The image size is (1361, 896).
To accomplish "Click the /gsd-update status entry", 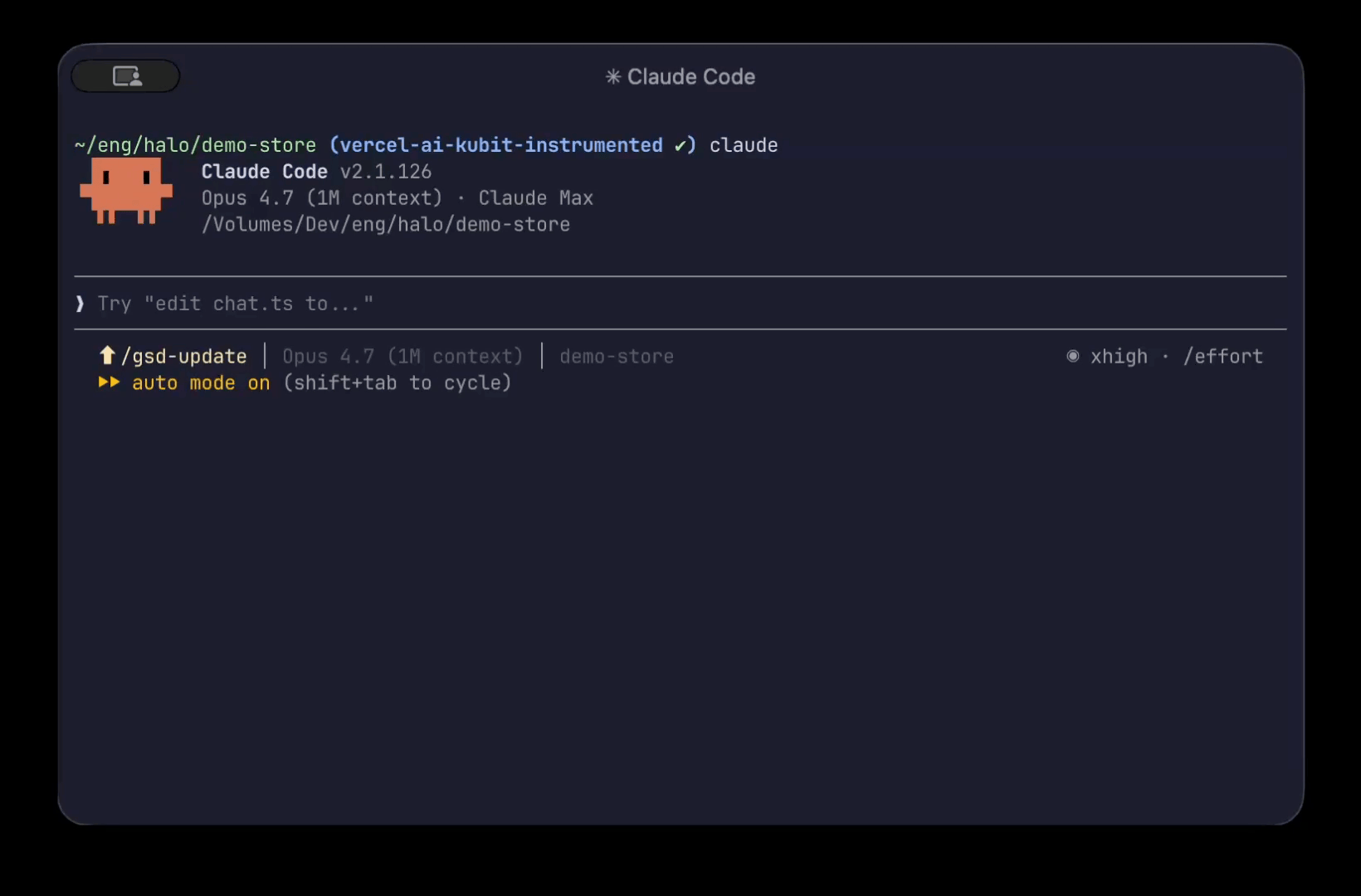I will [x=184, y=357].
